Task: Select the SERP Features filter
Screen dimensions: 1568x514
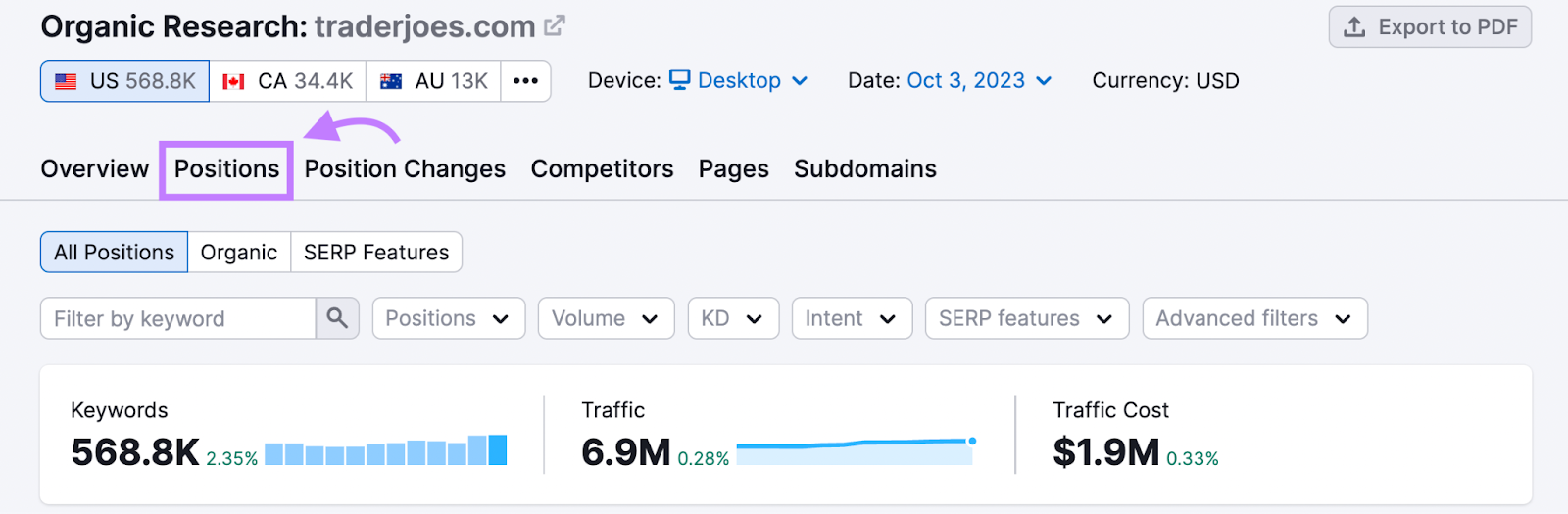Action: (x=376, y=253)
